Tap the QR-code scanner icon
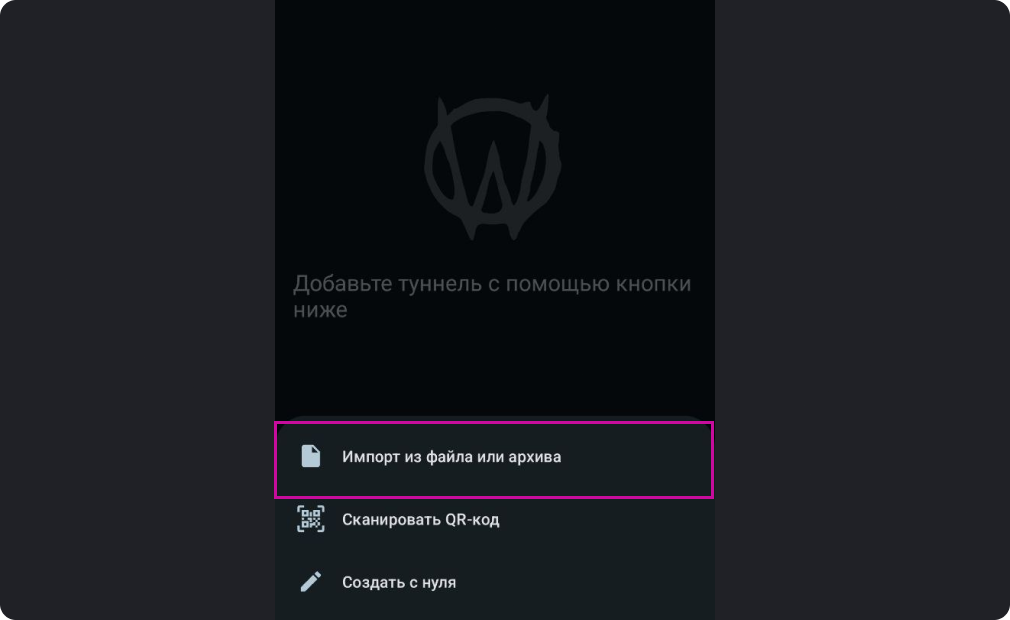 click(310, 519)
